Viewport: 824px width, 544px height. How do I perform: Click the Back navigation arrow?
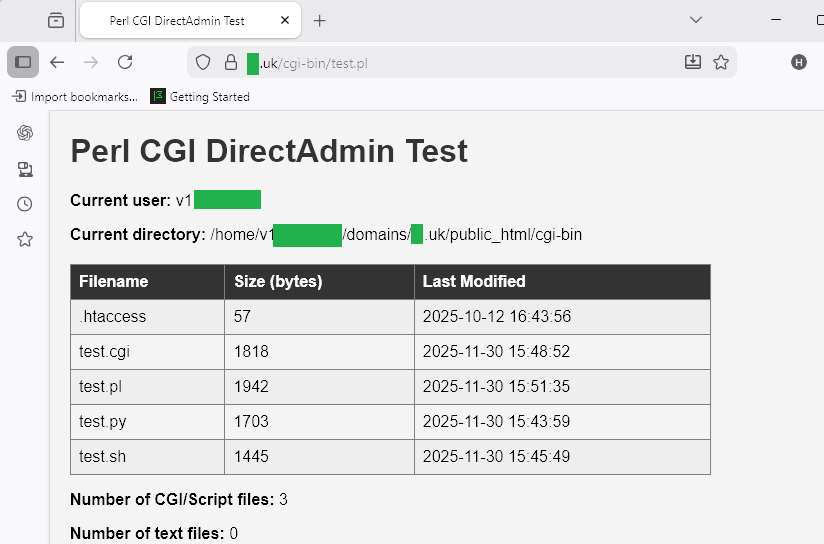57,62
